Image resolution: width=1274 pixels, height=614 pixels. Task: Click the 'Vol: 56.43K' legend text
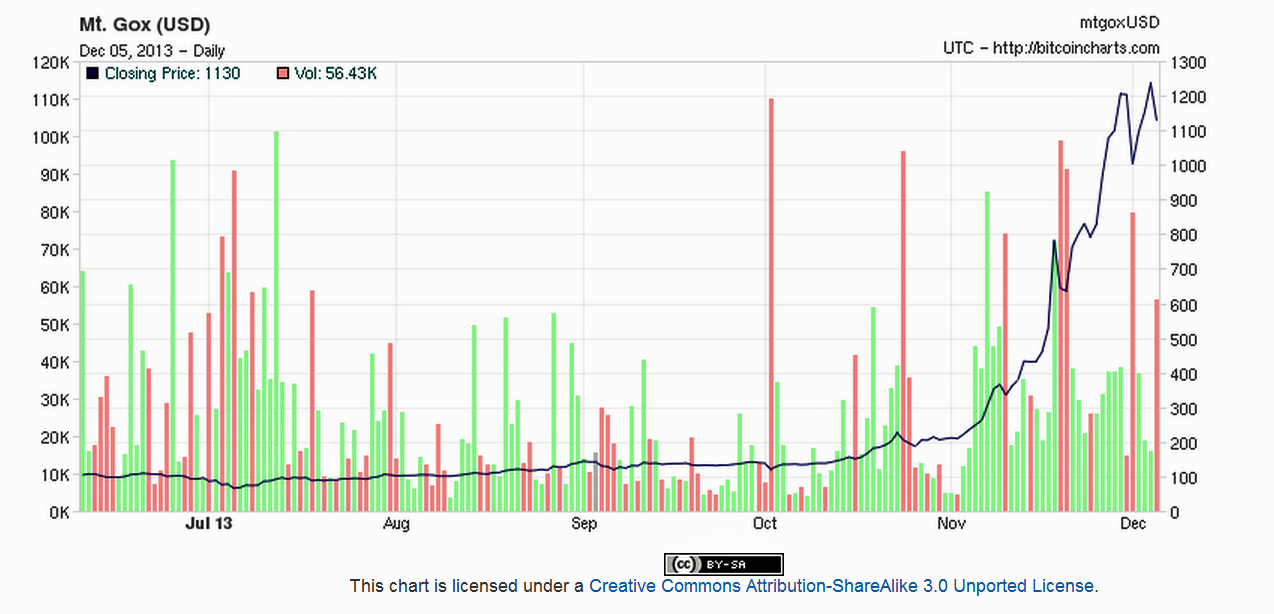[335, 73]
